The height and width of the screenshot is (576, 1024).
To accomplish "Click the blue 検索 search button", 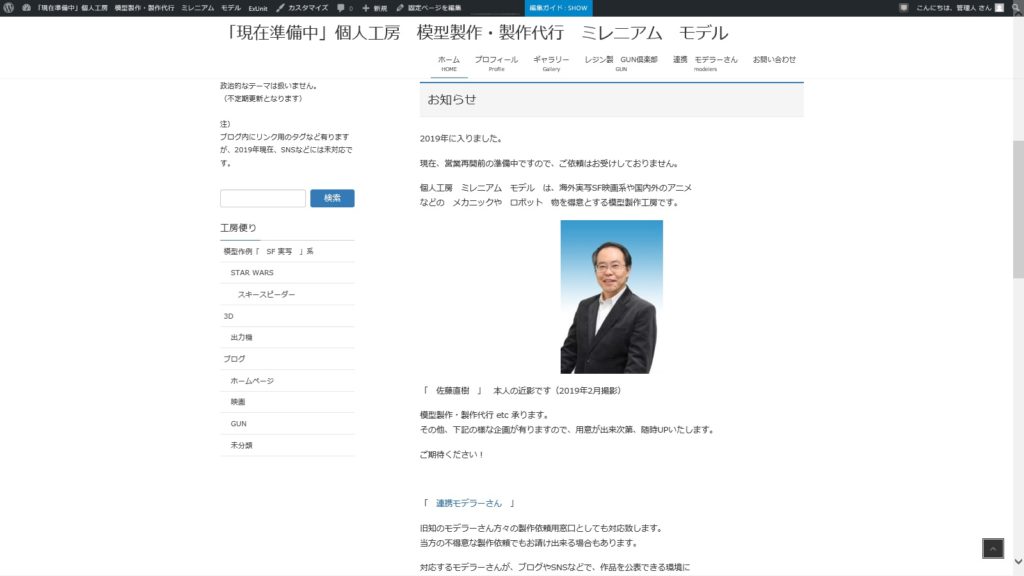I will [332, 198].
